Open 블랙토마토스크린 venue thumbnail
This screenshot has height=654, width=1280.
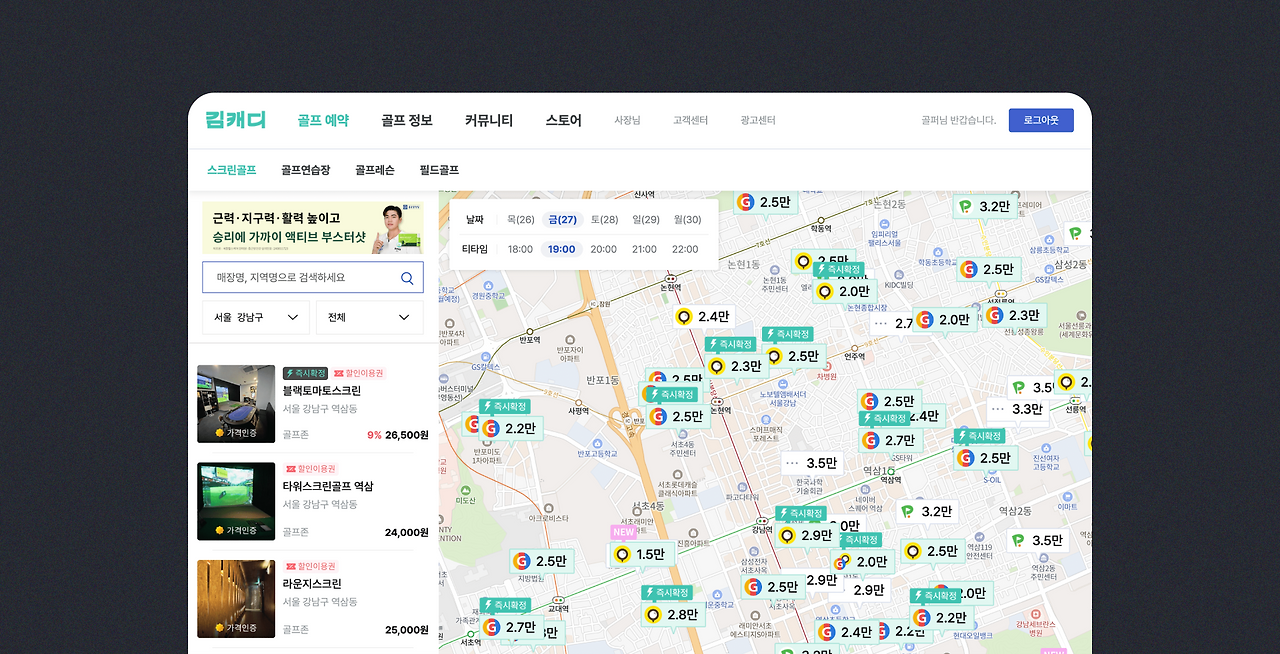coord(236,404)
